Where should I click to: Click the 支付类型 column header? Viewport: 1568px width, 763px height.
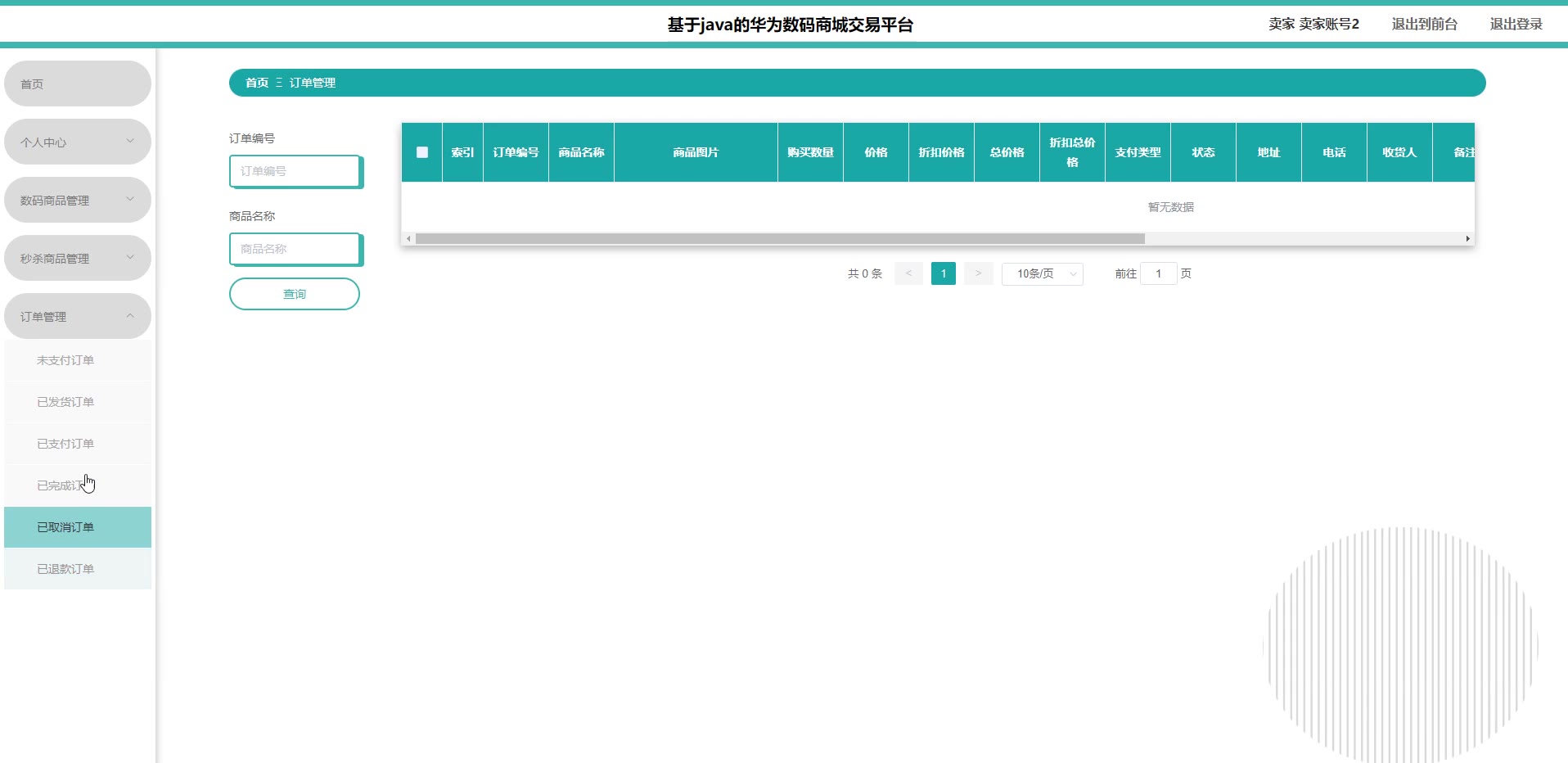1138,152
